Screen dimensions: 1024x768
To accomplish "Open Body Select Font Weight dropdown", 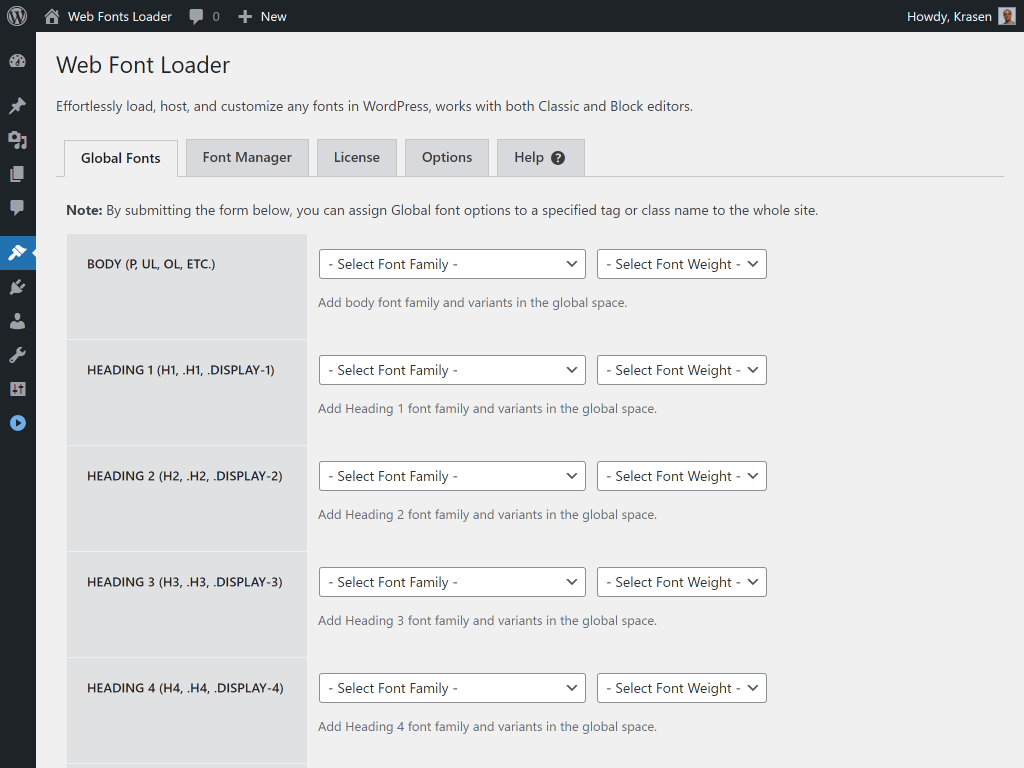I will tap(681, 264).
